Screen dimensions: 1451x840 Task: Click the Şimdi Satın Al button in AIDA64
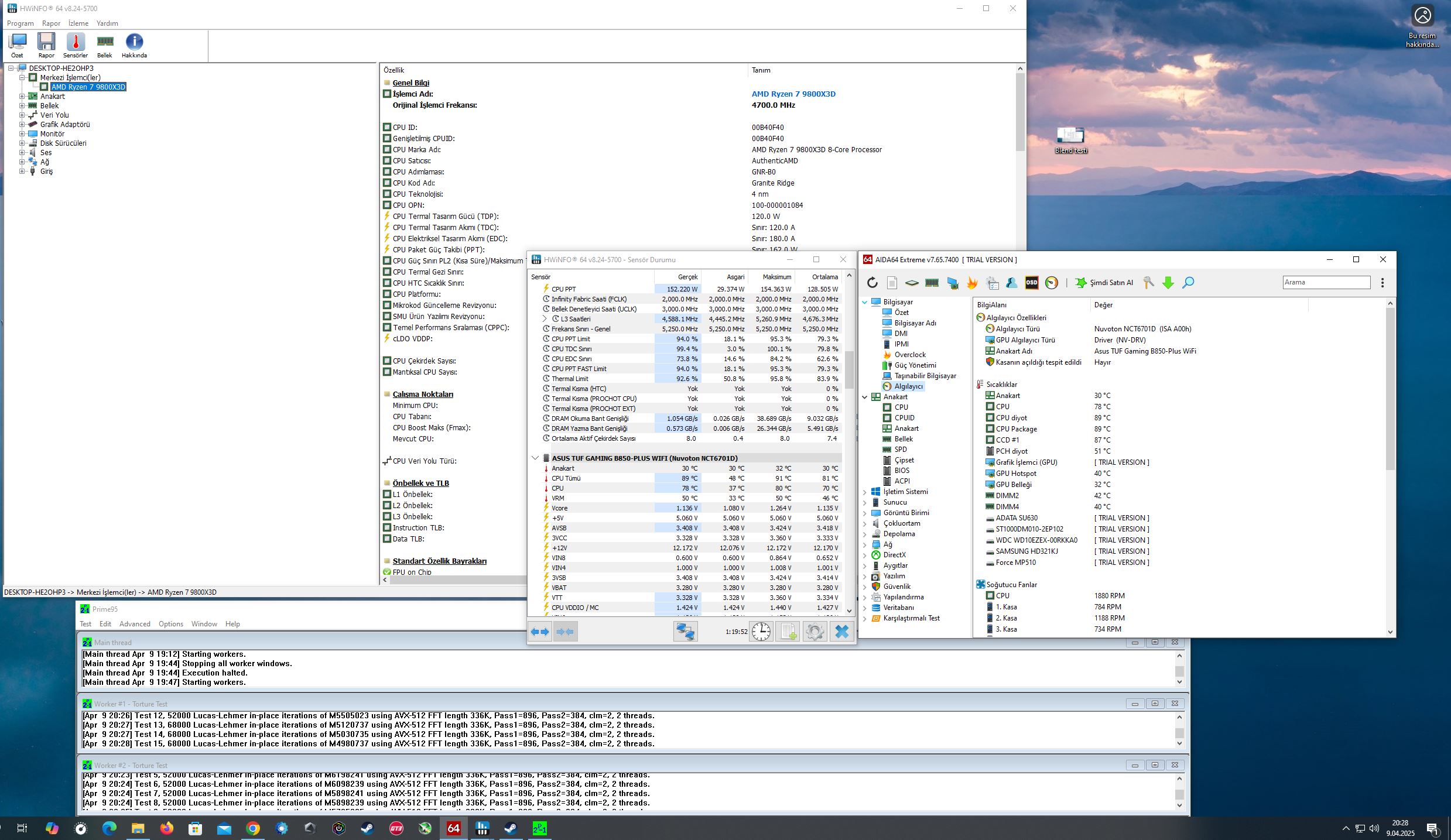pyautogui.click(x=1104, y=283)
